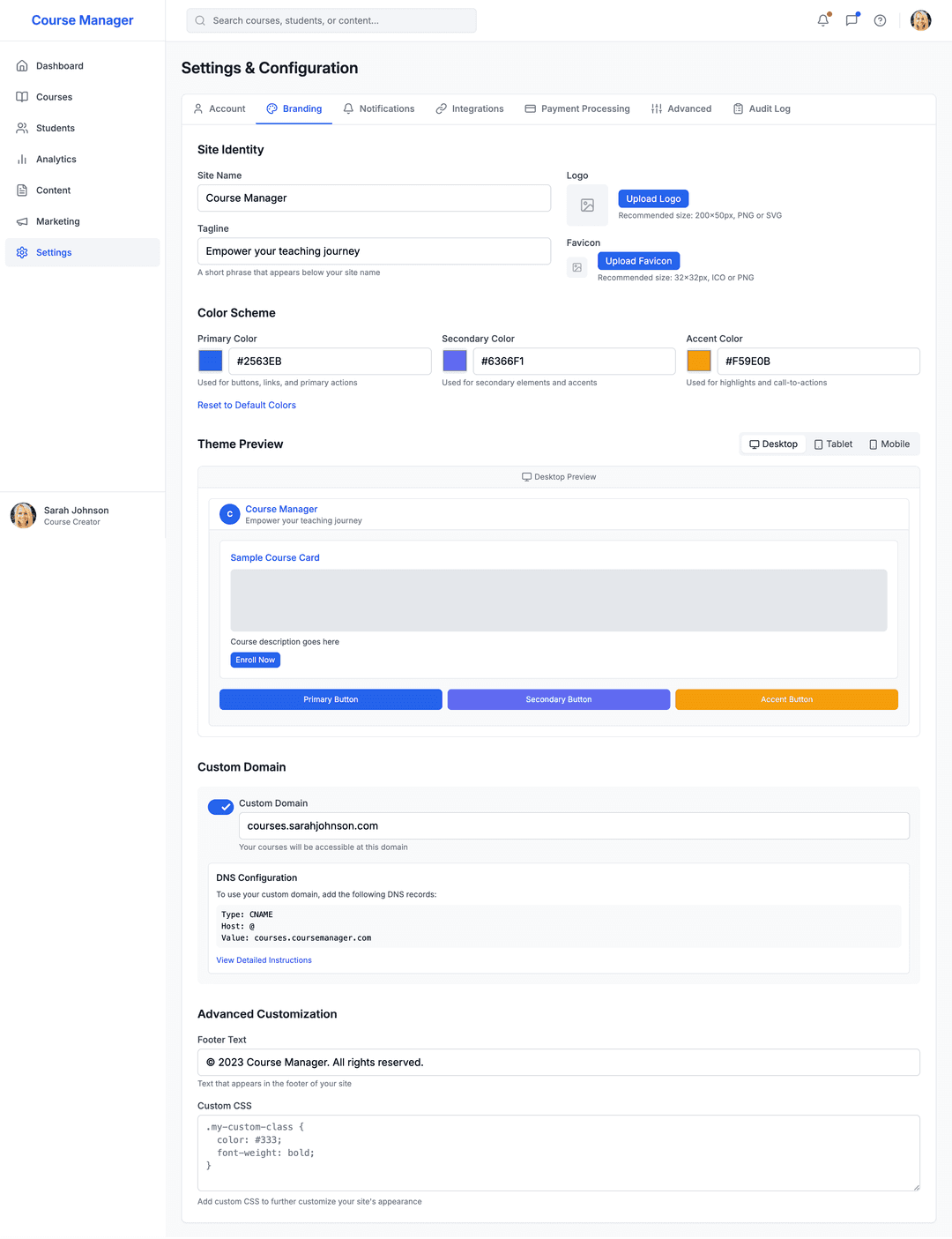The image size is (952, 1239).
Task: Open the Audit Log tab
Action: pos(762,109)
